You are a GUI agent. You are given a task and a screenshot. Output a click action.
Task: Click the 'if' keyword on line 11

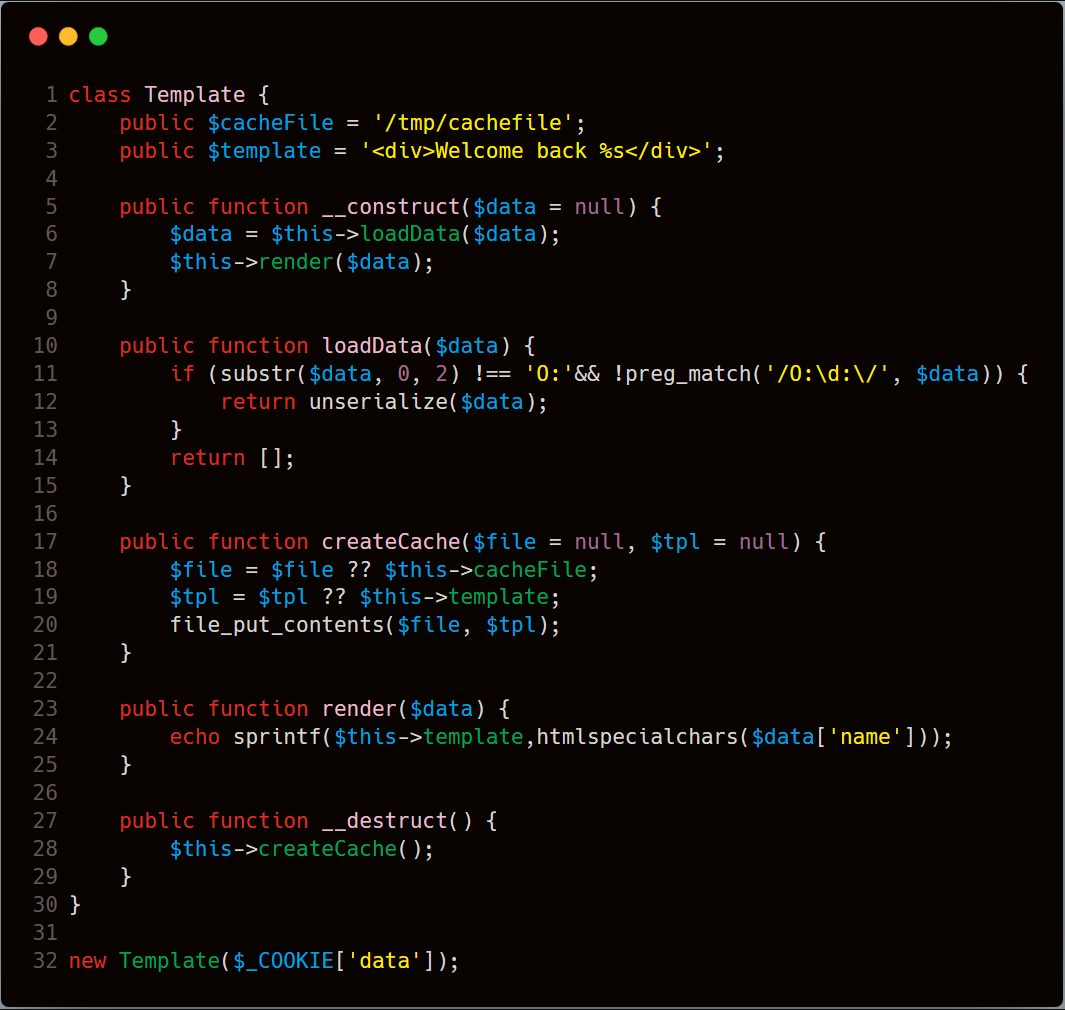[x=182, y=374]
